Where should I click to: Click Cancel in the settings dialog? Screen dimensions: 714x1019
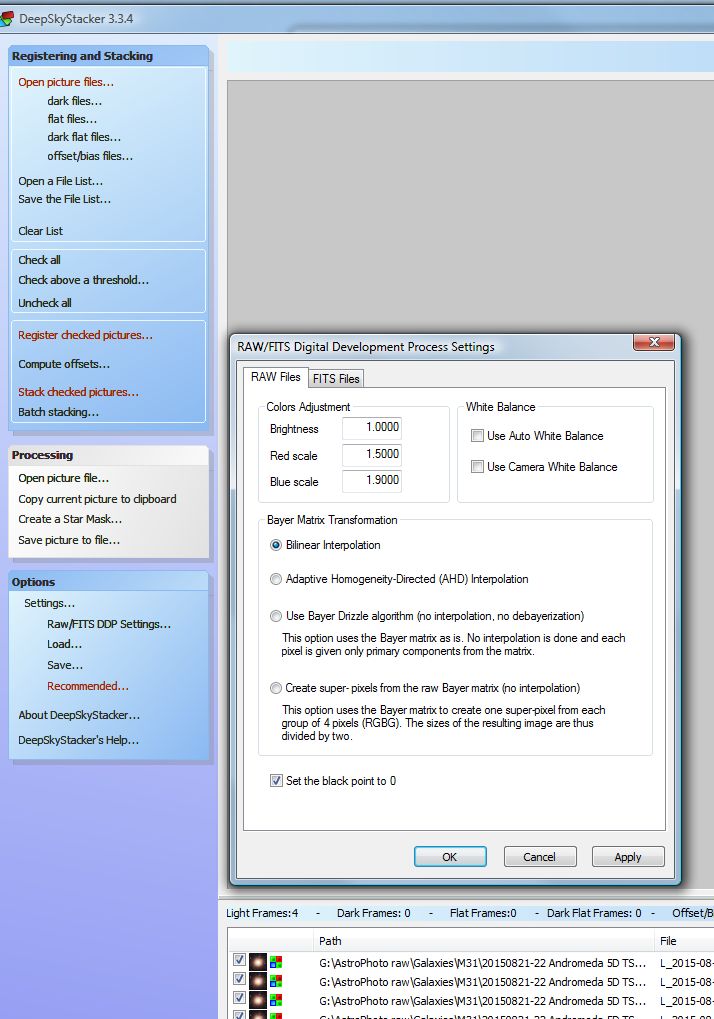click(x=539, y=857)
